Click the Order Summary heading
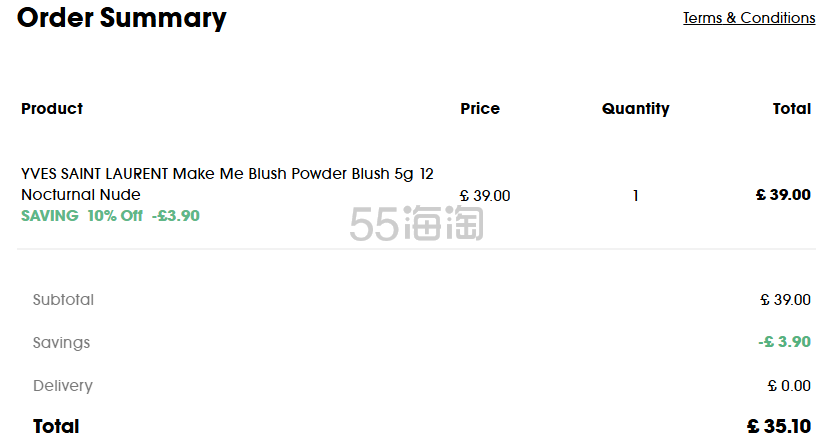 (122, 18)
